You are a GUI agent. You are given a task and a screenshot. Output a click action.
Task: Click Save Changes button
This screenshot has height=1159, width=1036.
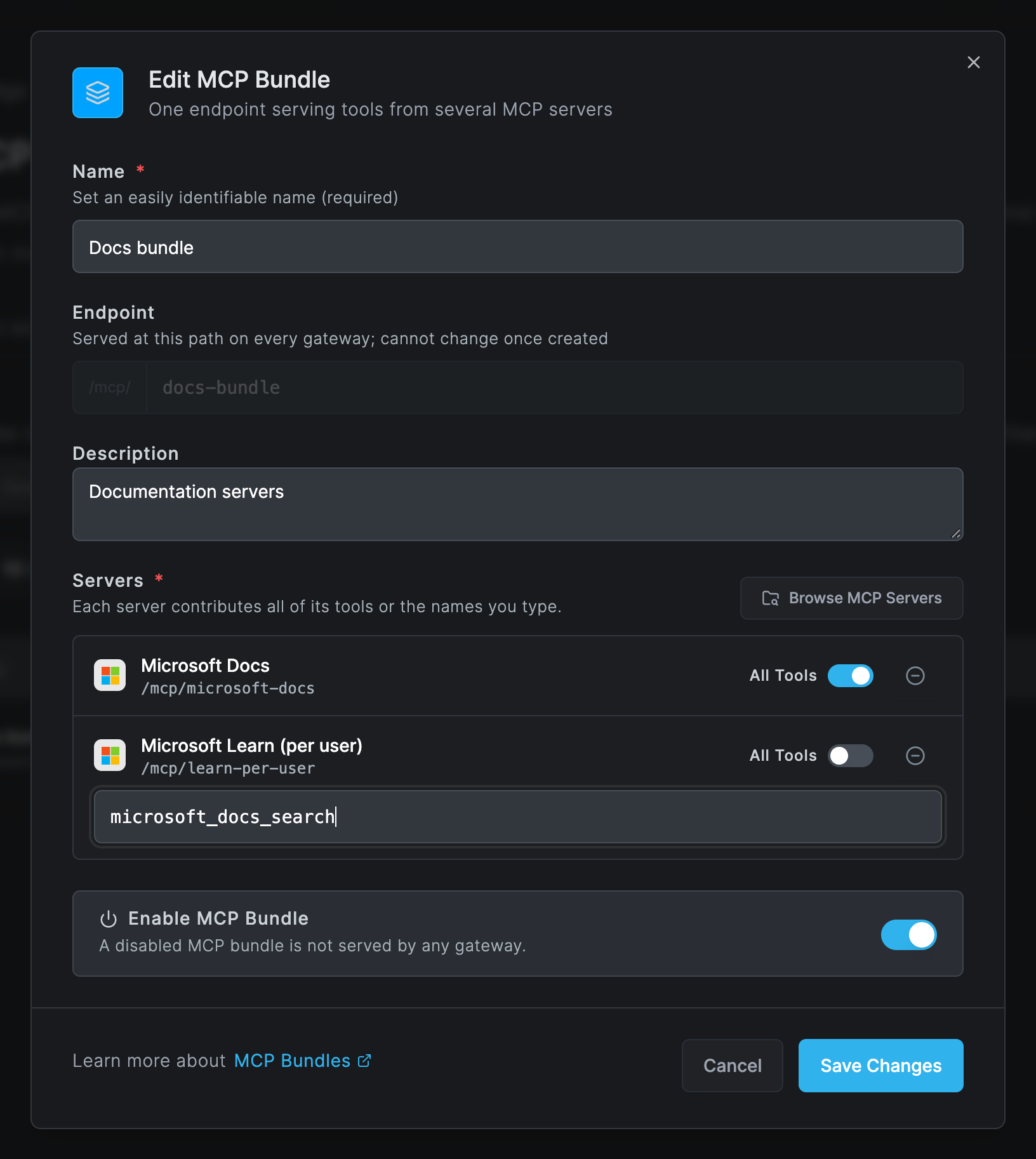point(880,1066)
